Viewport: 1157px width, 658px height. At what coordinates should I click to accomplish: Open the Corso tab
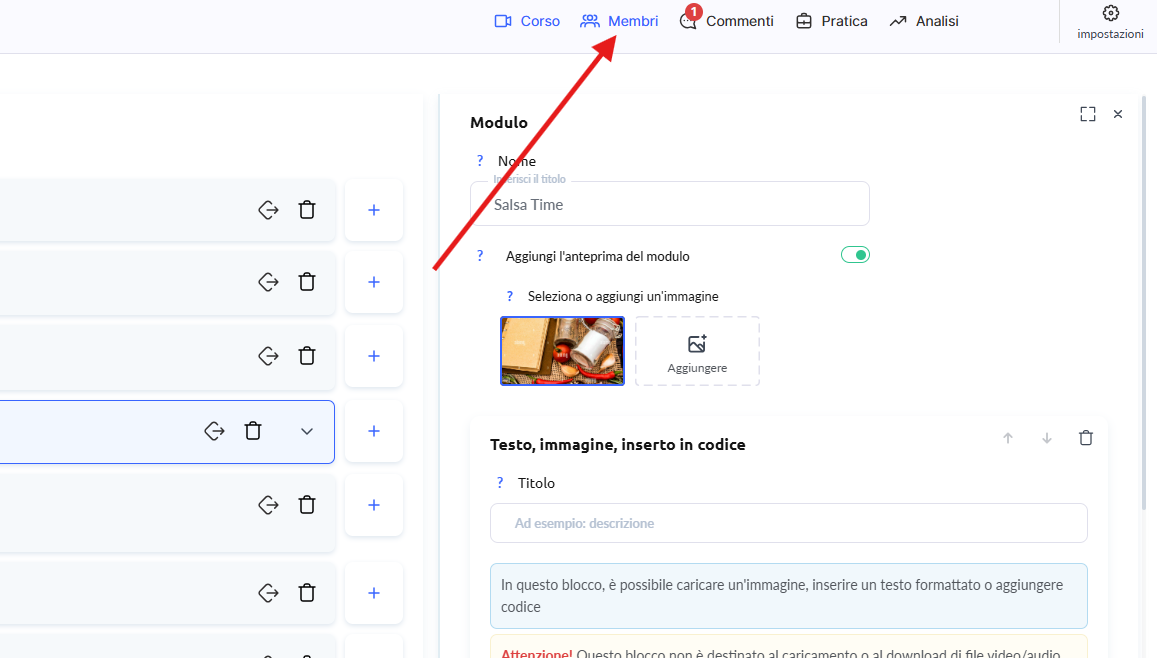pyautogui.click(x=527, y=21)
